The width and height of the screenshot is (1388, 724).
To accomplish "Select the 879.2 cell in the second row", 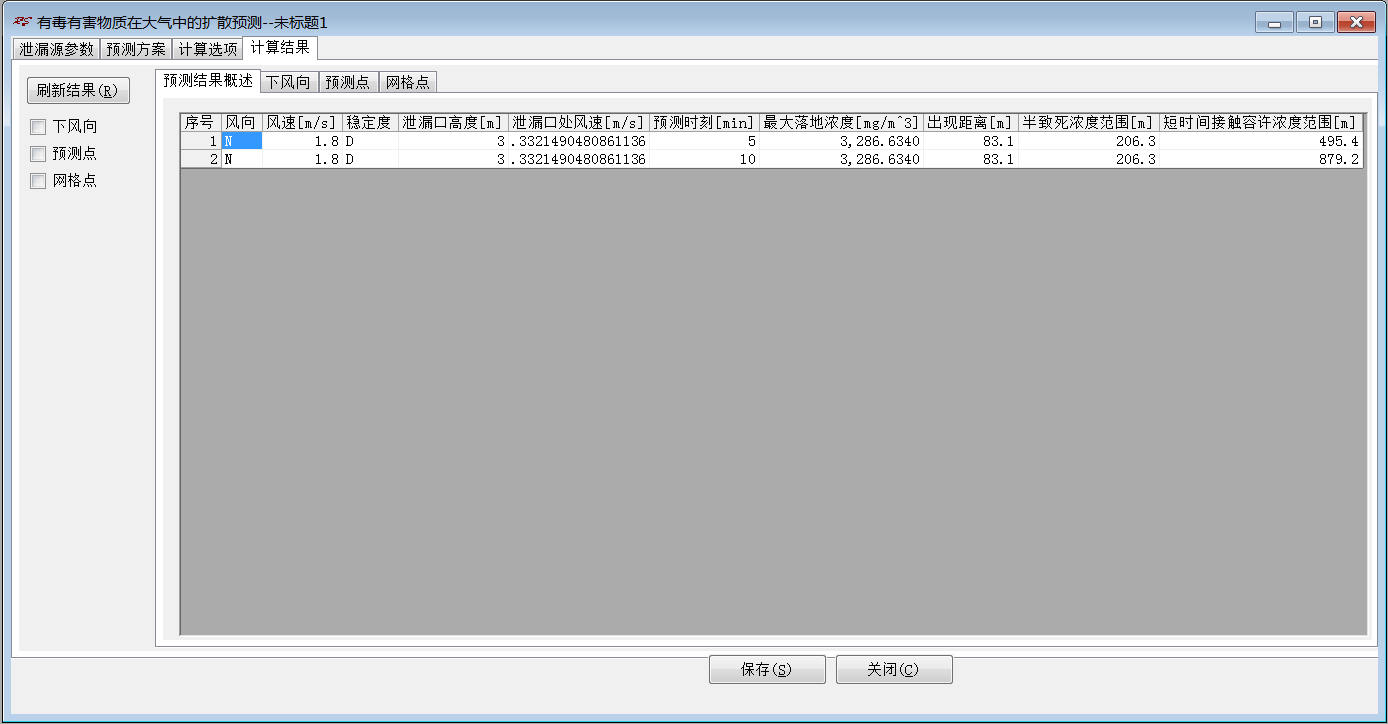I will point(1260,160).
